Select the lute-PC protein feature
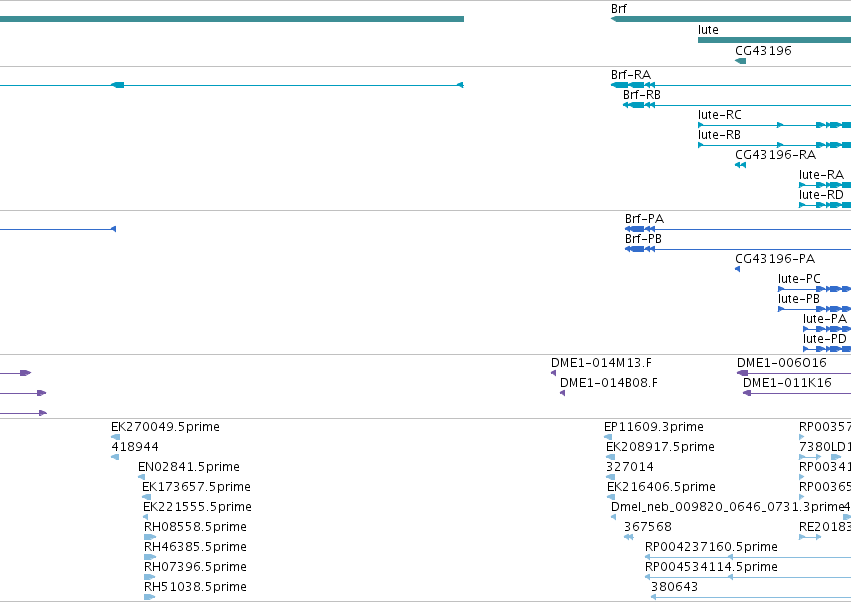 (x=814, y=289)
